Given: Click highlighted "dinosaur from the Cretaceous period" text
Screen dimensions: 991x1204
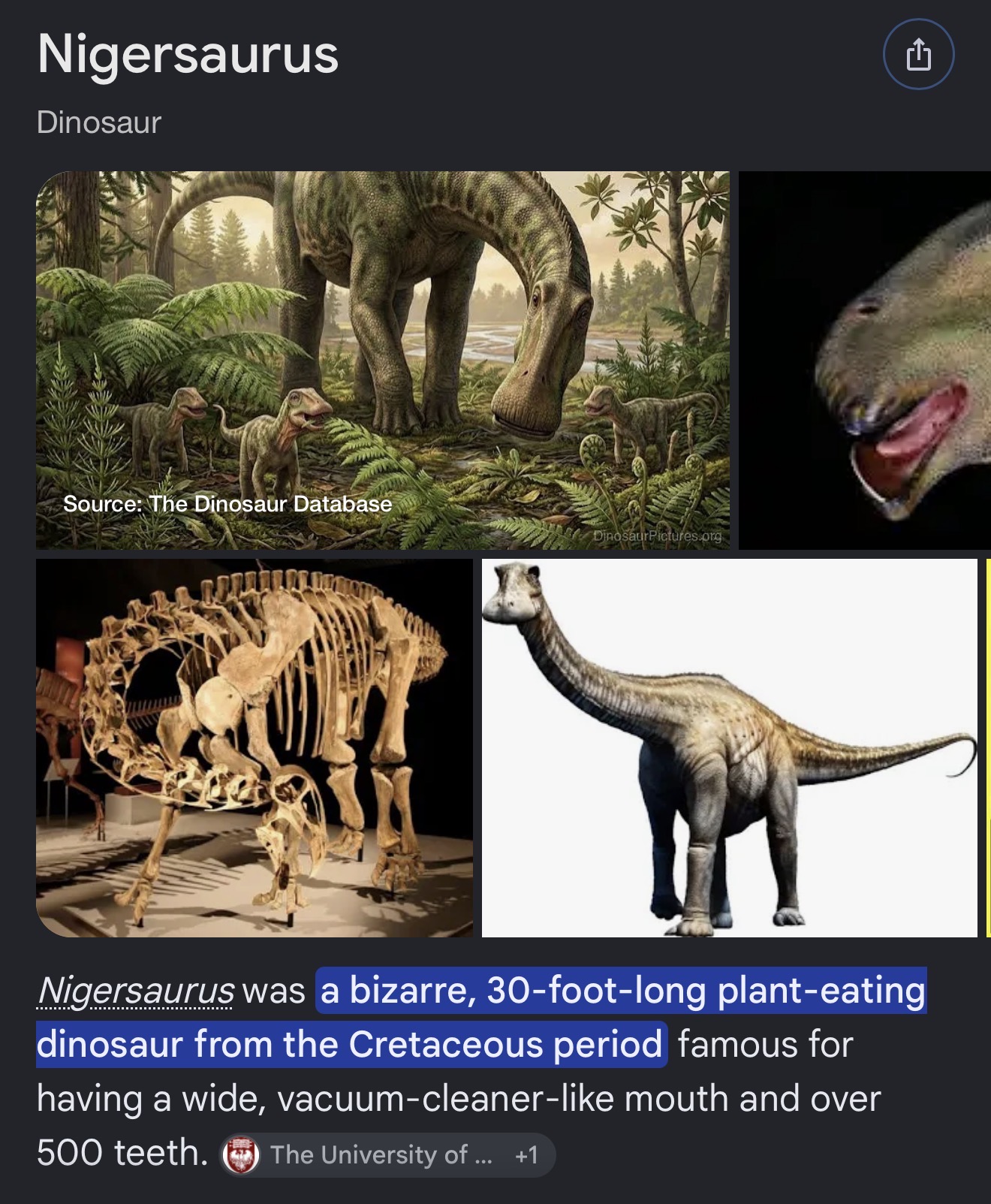Looking at the screenshot, I should pos(351,1044).
